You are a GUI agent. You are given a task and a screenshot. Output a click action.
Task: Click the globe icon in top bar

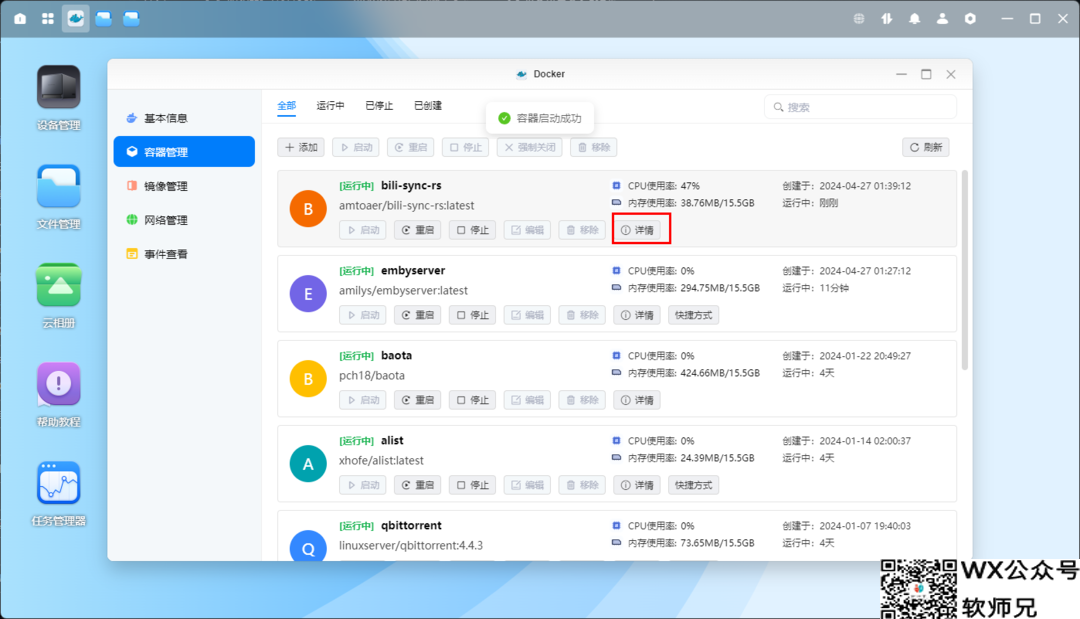[859, 19]
